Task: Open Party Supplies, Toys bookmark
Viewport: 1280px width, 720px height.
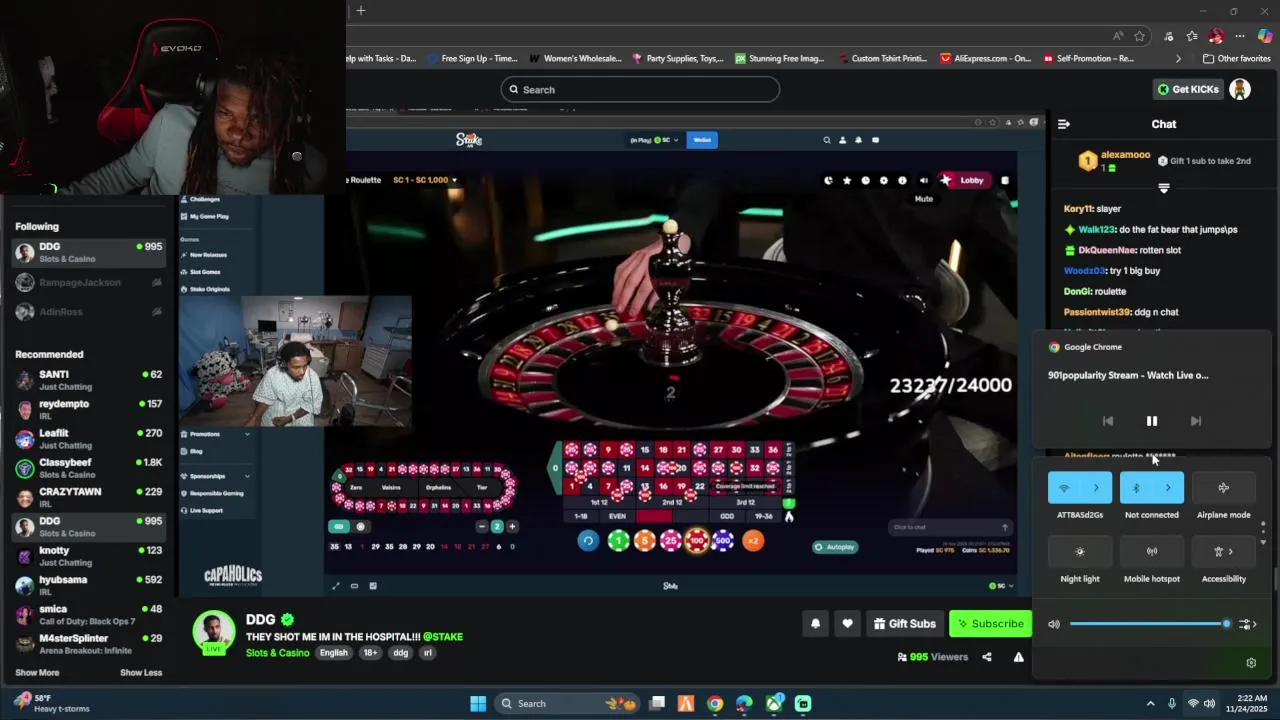Action: coord(677,59)
